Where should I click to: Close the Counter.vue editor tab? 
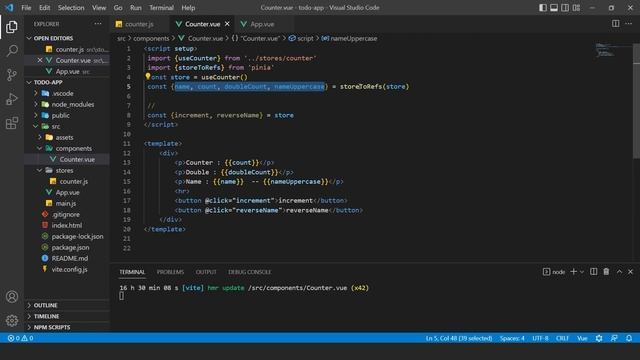tap(227, 24)
